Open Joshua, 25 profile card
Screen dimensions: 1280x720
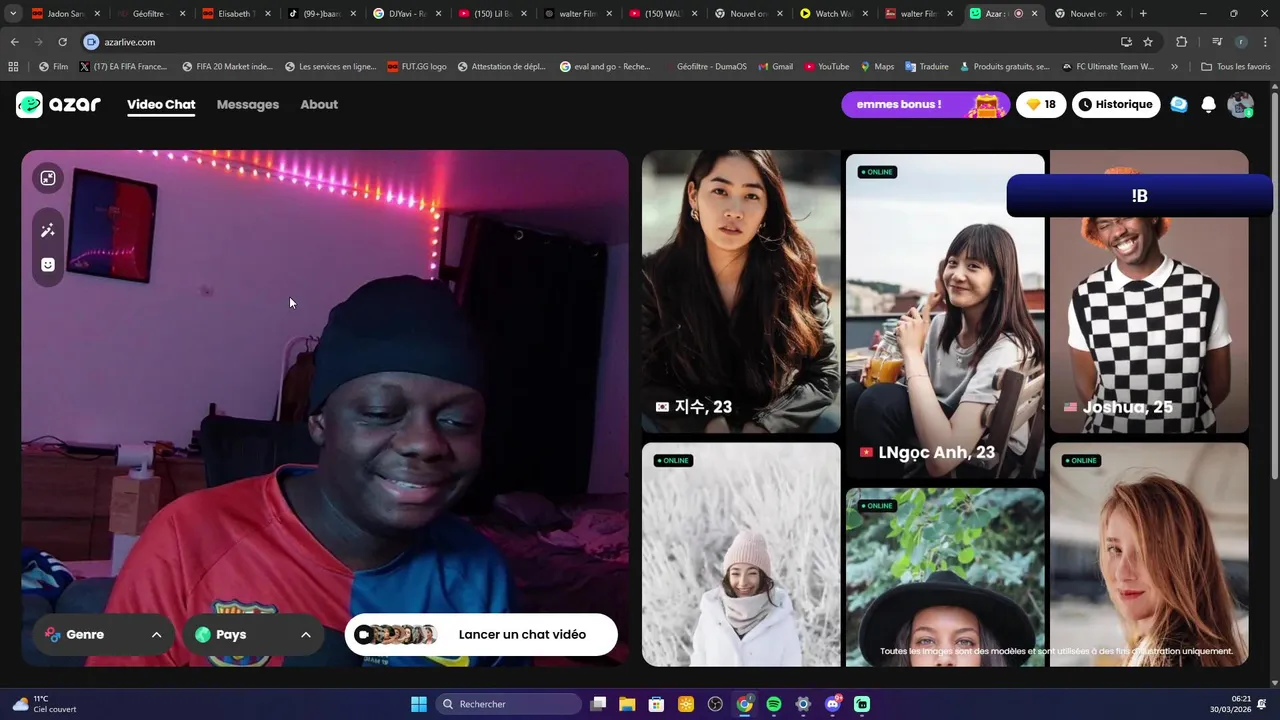(x=1149, y=325)
